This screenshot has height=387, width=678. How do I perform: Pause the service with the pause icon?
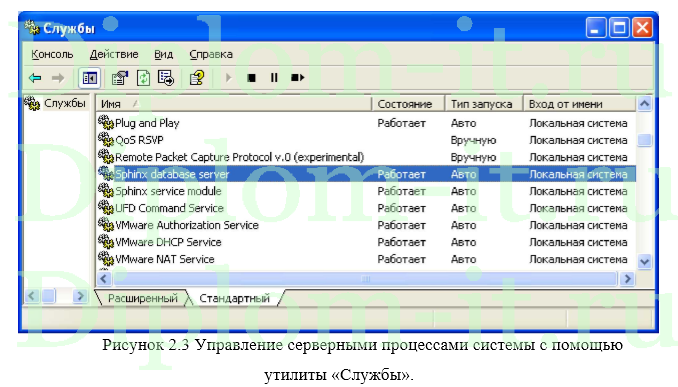[274, 78]
